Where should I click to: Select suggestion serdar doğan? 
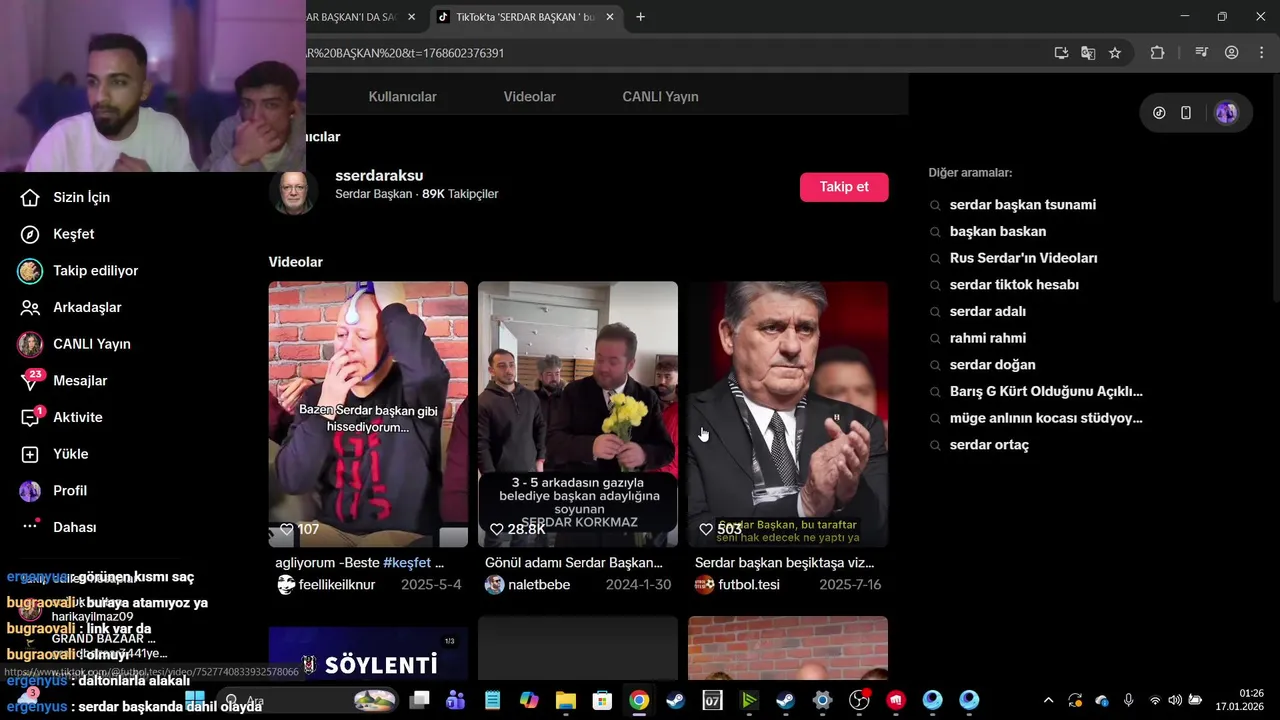pos(992,365)
